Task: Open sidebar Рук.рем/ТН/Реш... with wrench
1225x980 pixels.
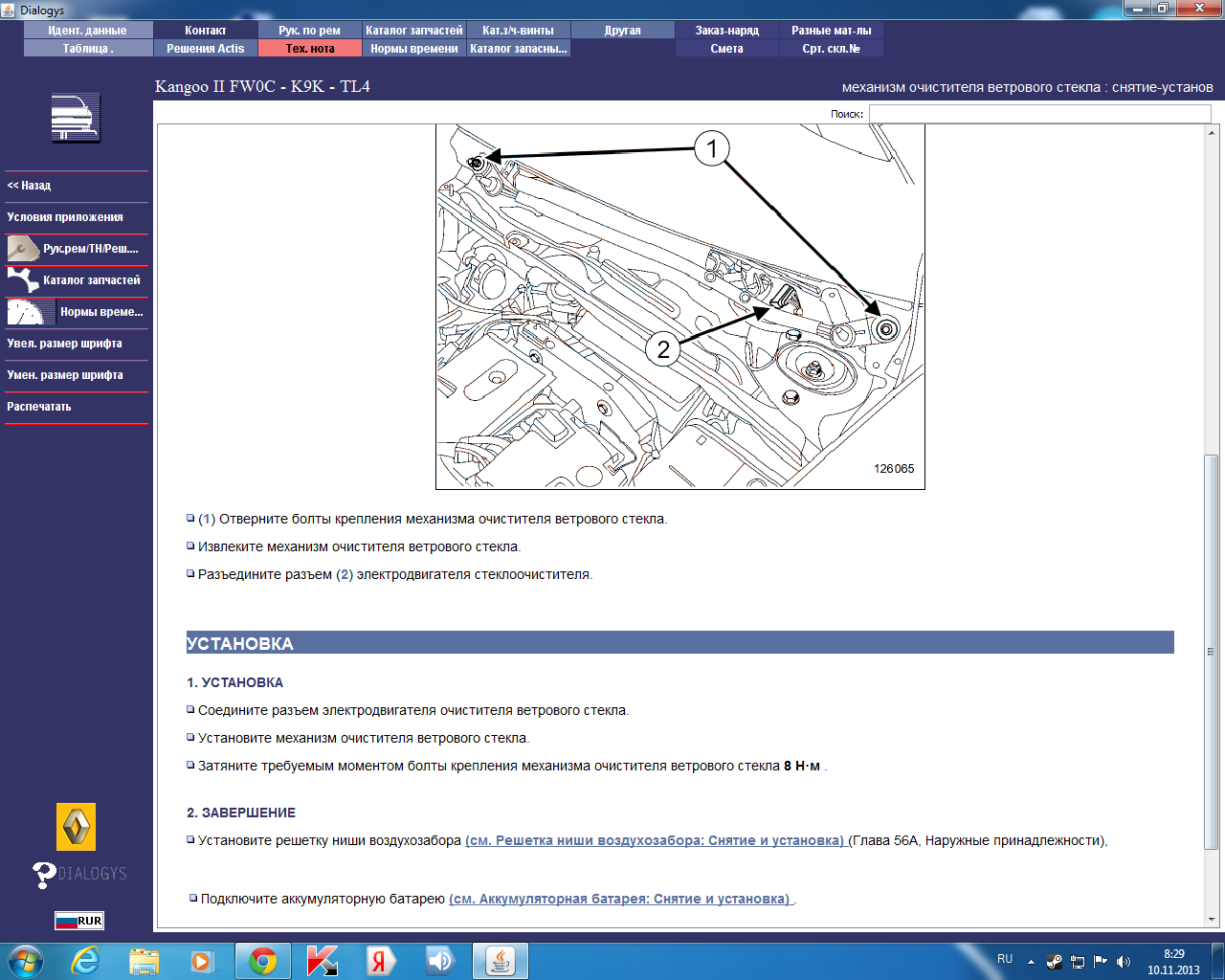Action: tap(77, 249)
